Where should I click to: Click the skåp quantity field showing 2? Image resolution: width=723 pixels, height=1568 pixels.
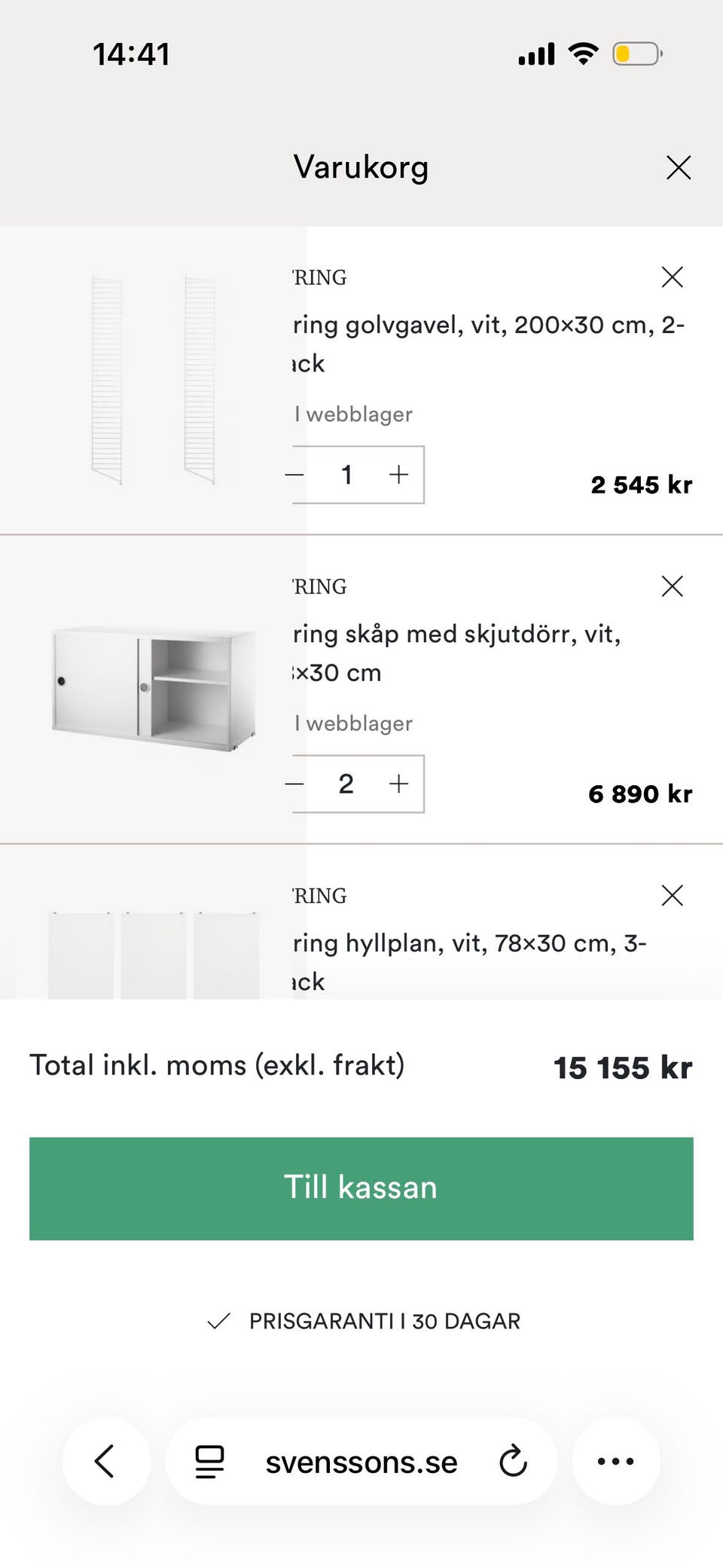point(346,784)
